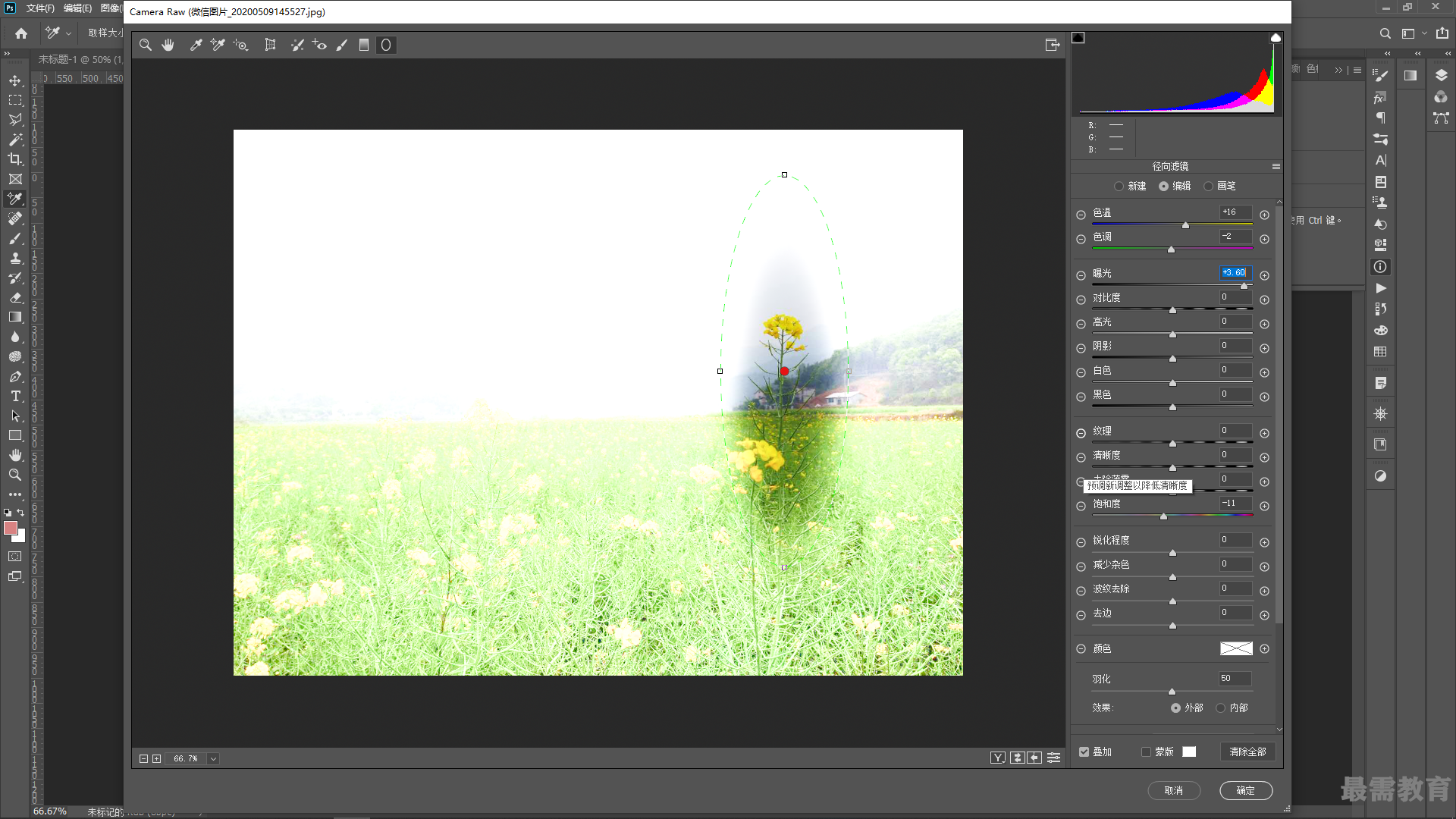
Task: Click the red radial filter center pin
Action: tap(784, 371)
